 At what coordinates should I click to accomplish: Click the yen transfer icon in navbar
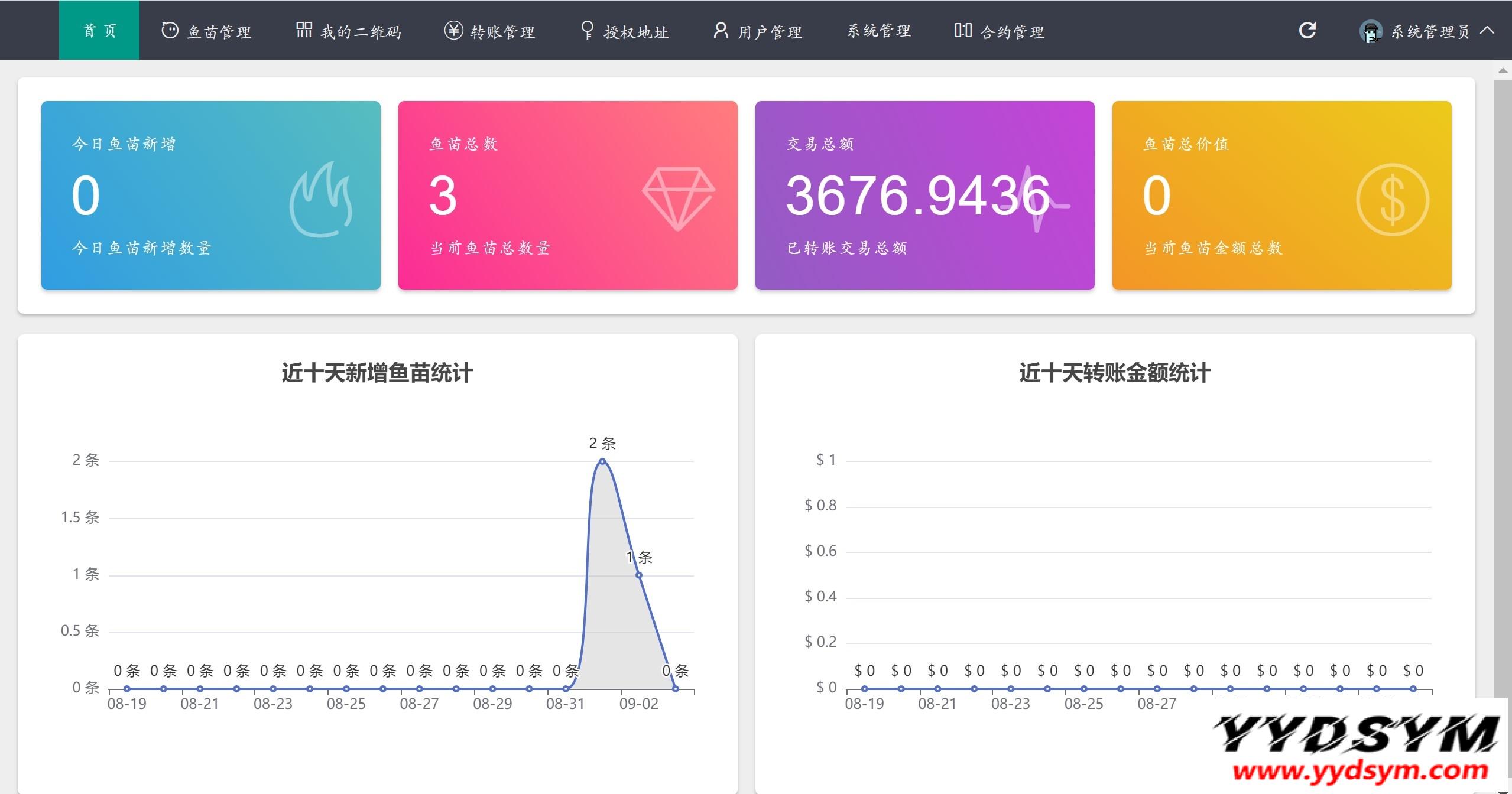(453, 30)
